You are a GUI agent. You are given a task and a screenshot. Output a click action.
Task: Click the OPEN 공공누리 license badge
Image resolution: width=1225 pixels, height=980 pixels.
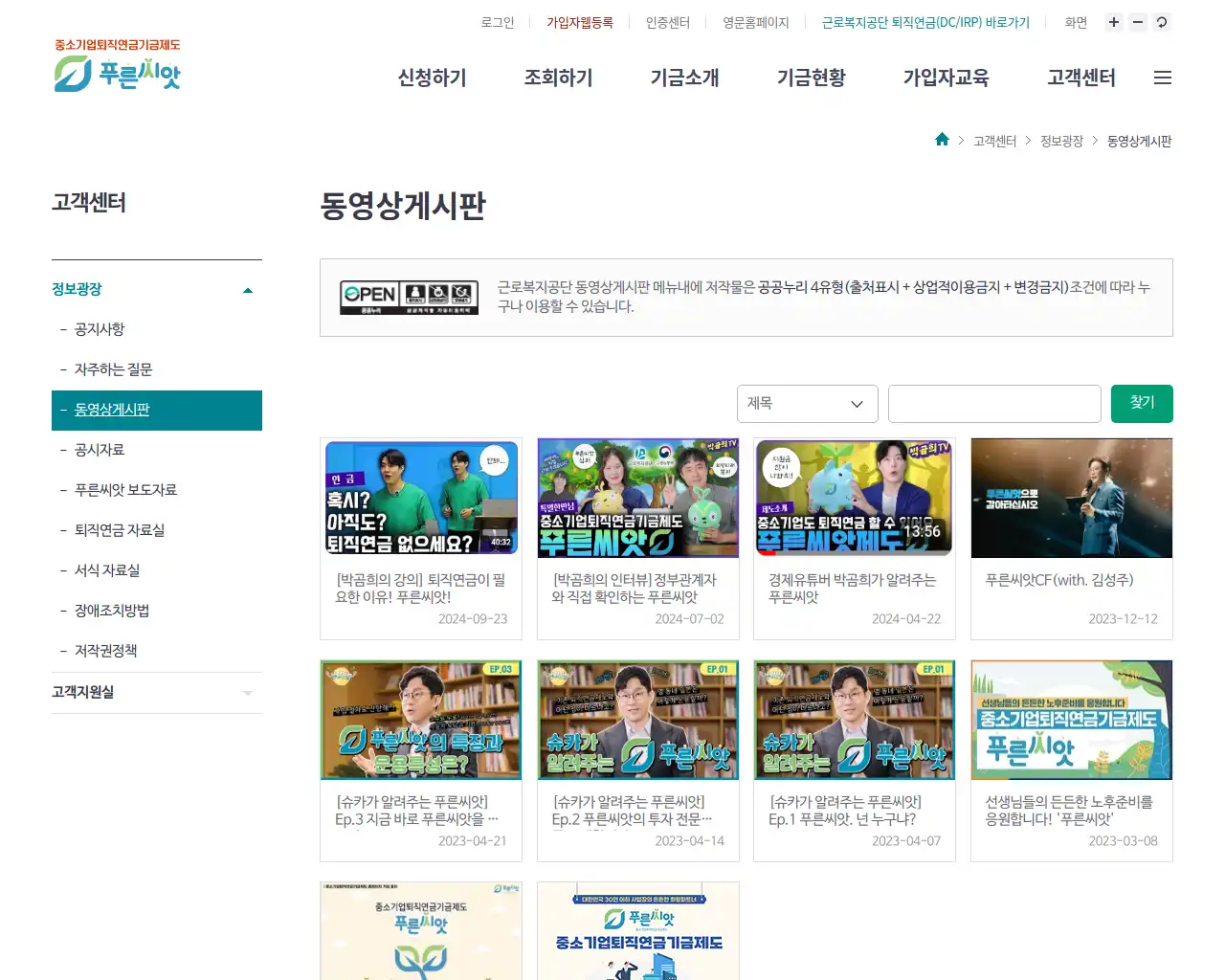pos(409,298)
